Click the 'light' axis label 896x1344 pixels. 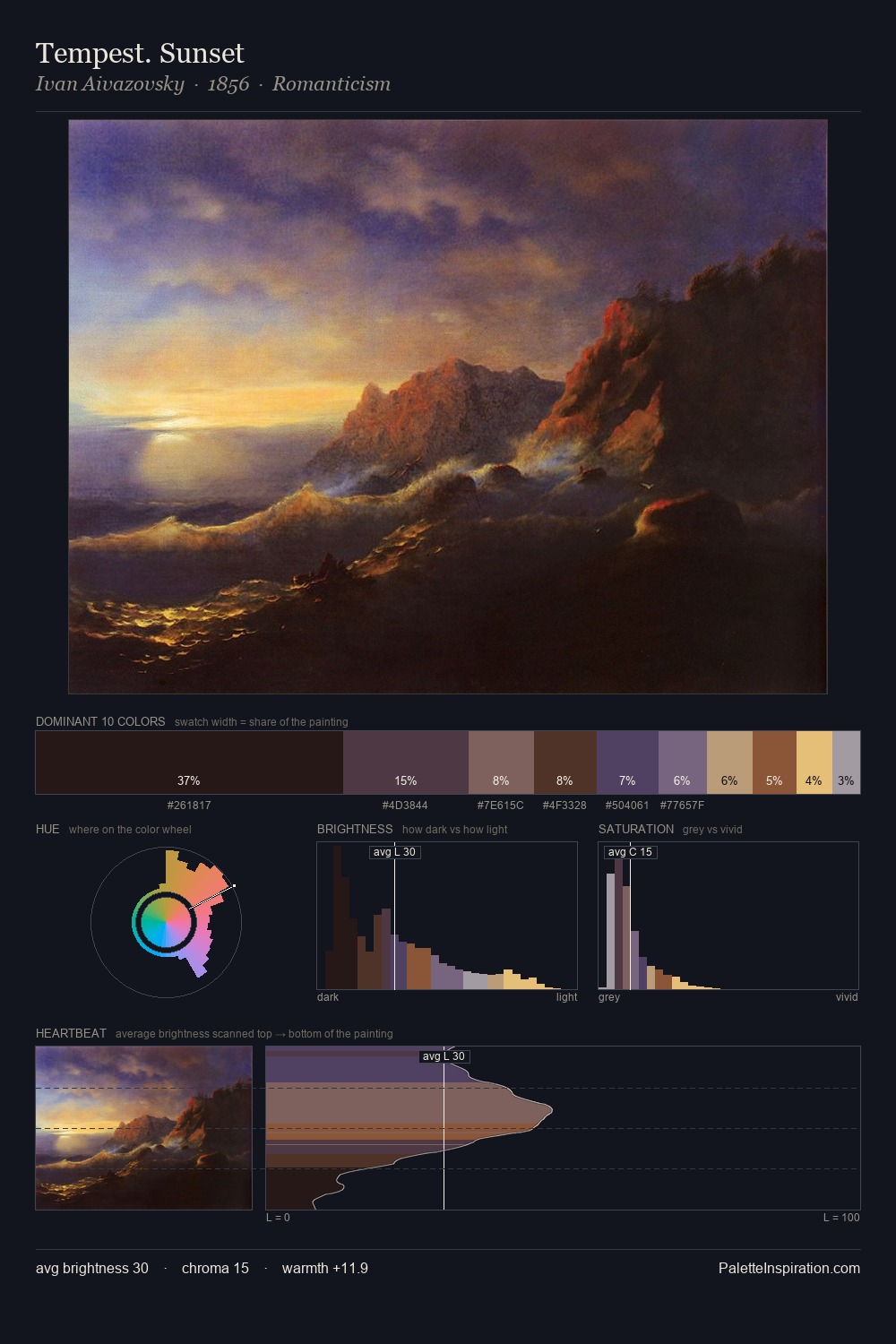pyautogui.click(x=566, y=997)
